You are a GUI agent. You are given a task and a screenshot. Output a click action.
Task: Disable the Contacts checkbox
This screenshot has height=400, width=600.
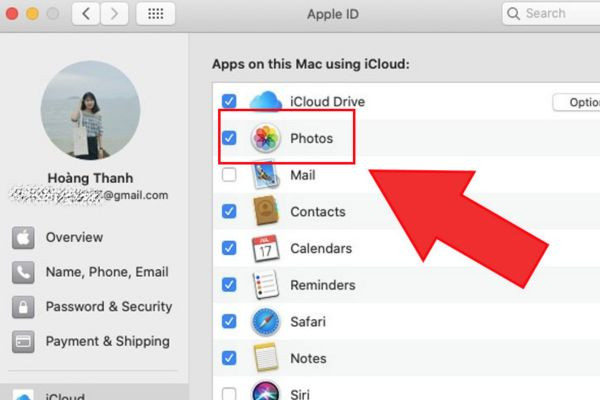tap(229, 211)
